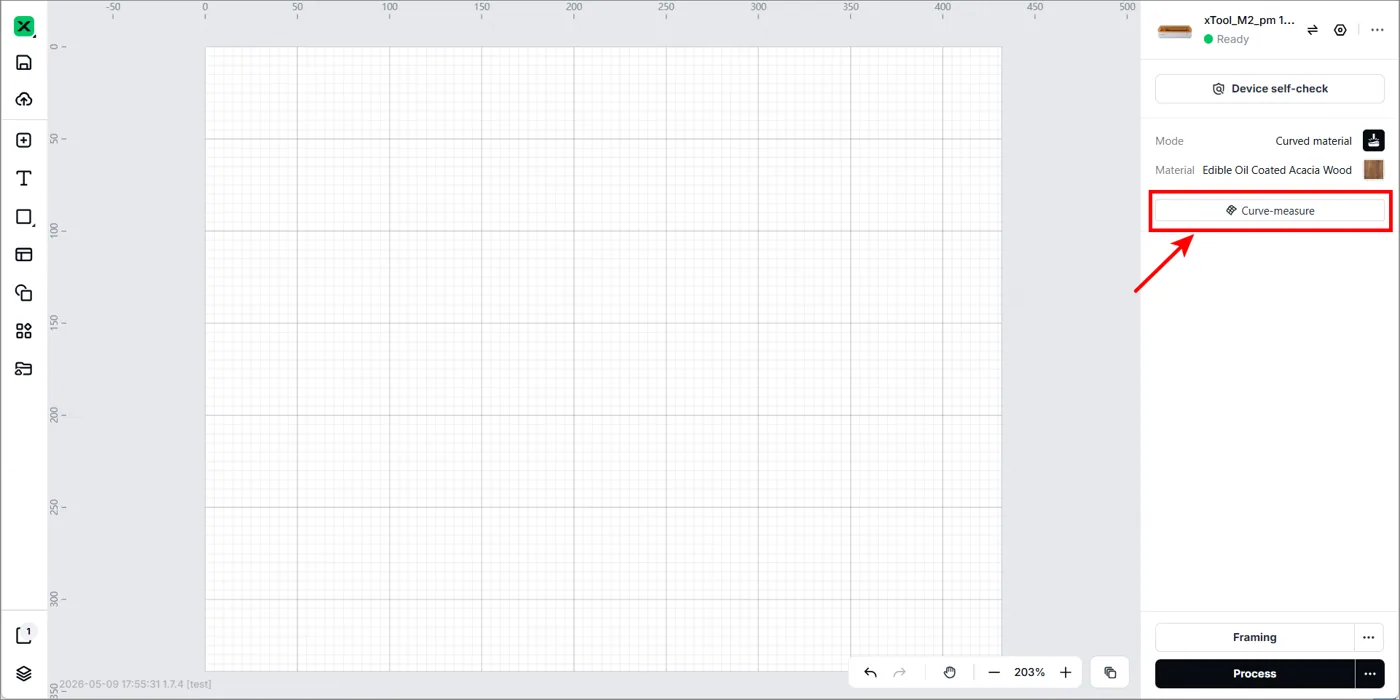Switch device using the swap arrows icon

click(x=1312, y=30)
